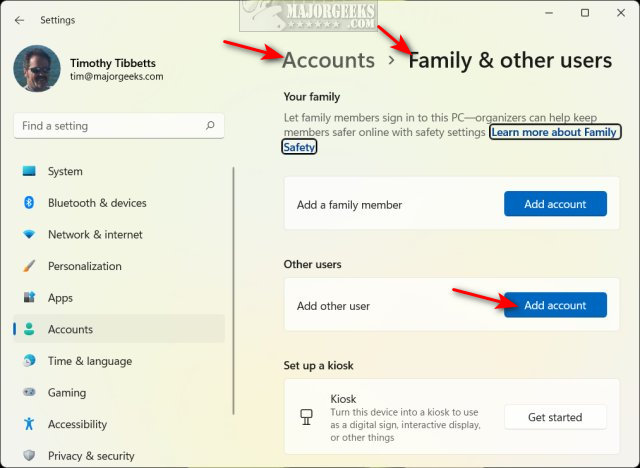The height and width of the screenshot is (468, 640).
Task: Go back using the back arrow
Action: (20, 19)
